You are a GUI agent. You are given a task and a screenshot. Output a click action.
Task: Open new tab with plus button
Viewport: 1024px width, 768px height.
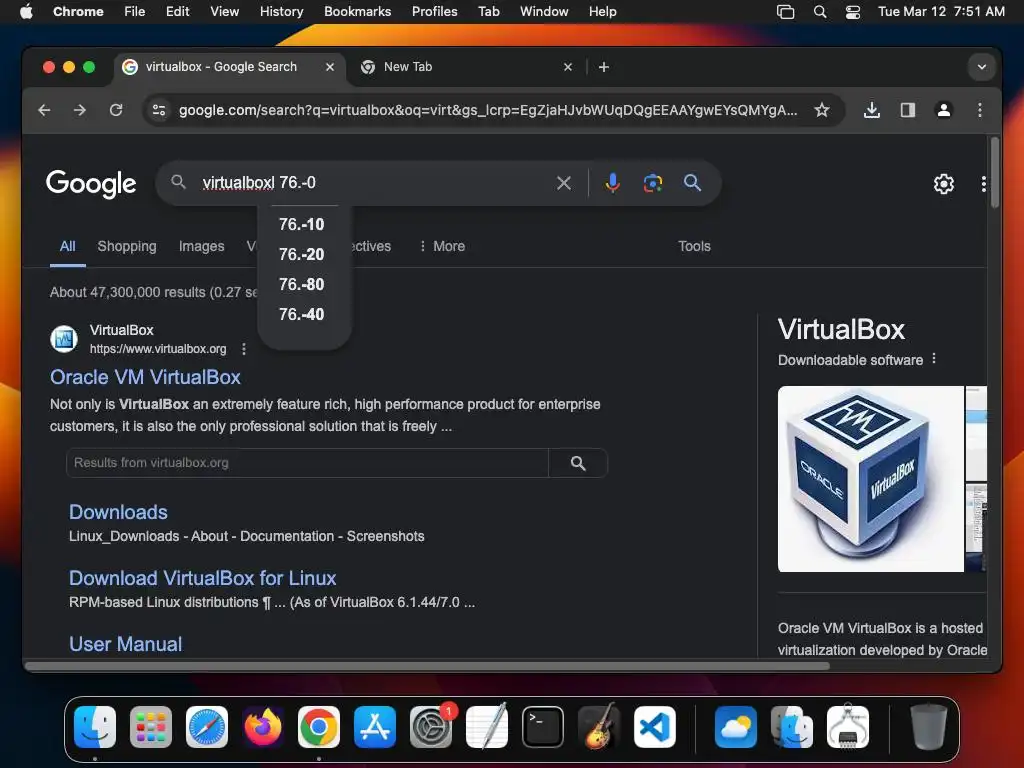(x=603, y=67)
